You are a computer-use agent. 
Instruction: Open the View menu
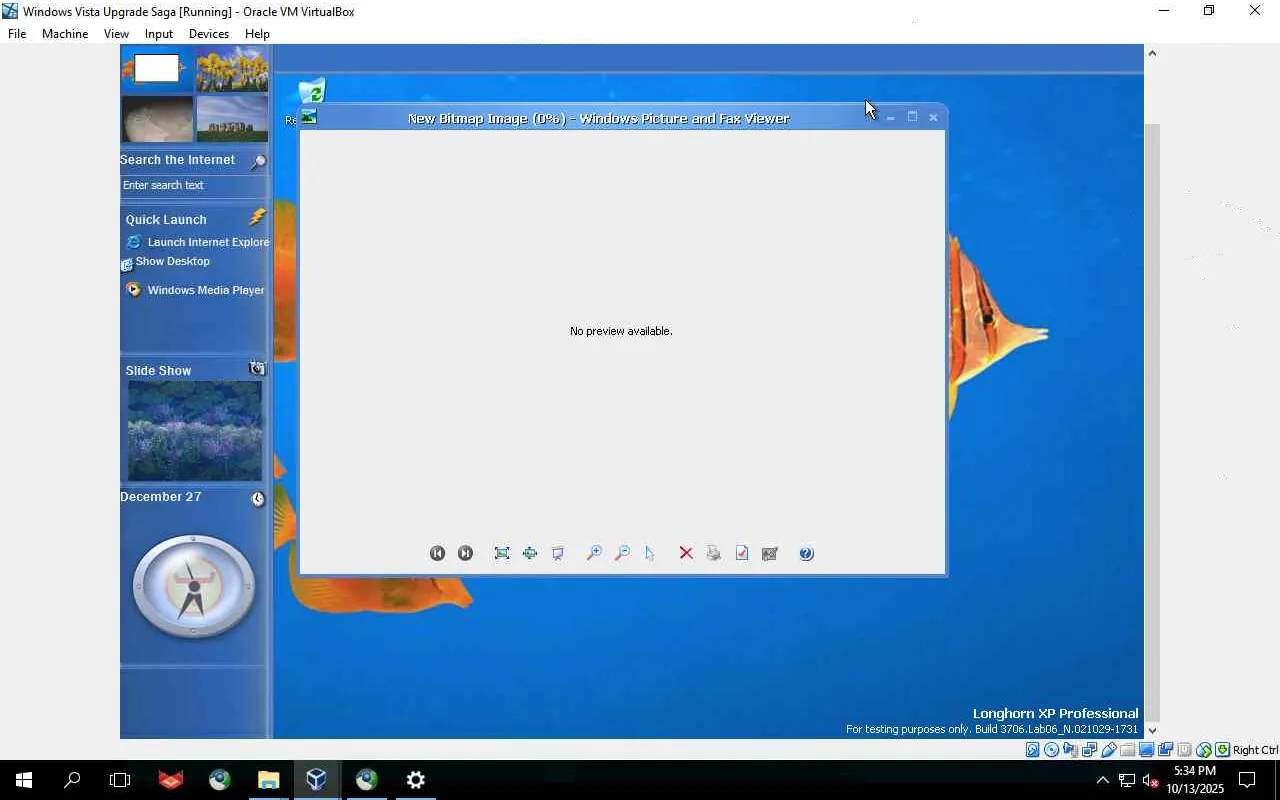[116, 33]
